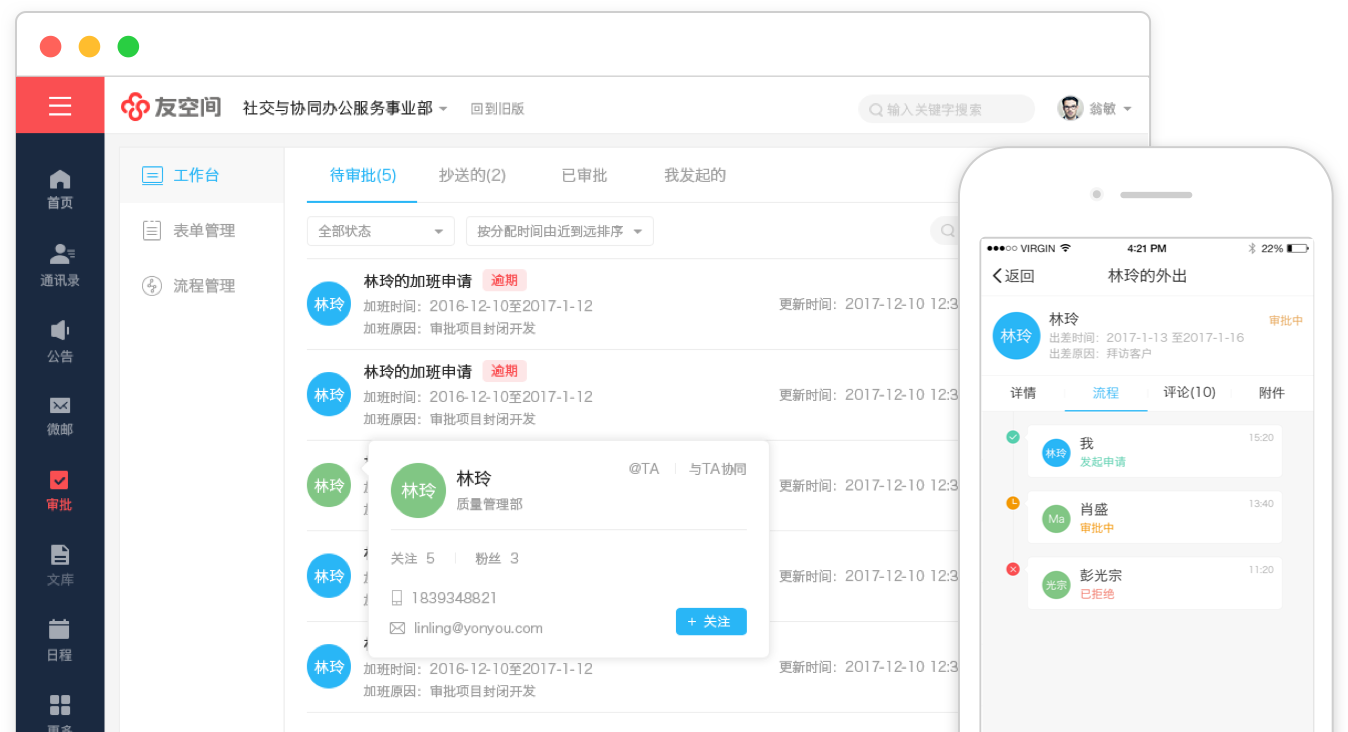Tap 审批中 status on phone header
1348x732 pixels.
[1285, 321]
